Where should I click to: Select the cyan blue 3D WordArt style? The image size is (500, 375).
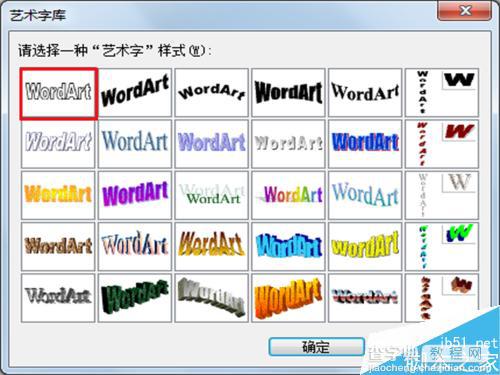click(288, 247)
